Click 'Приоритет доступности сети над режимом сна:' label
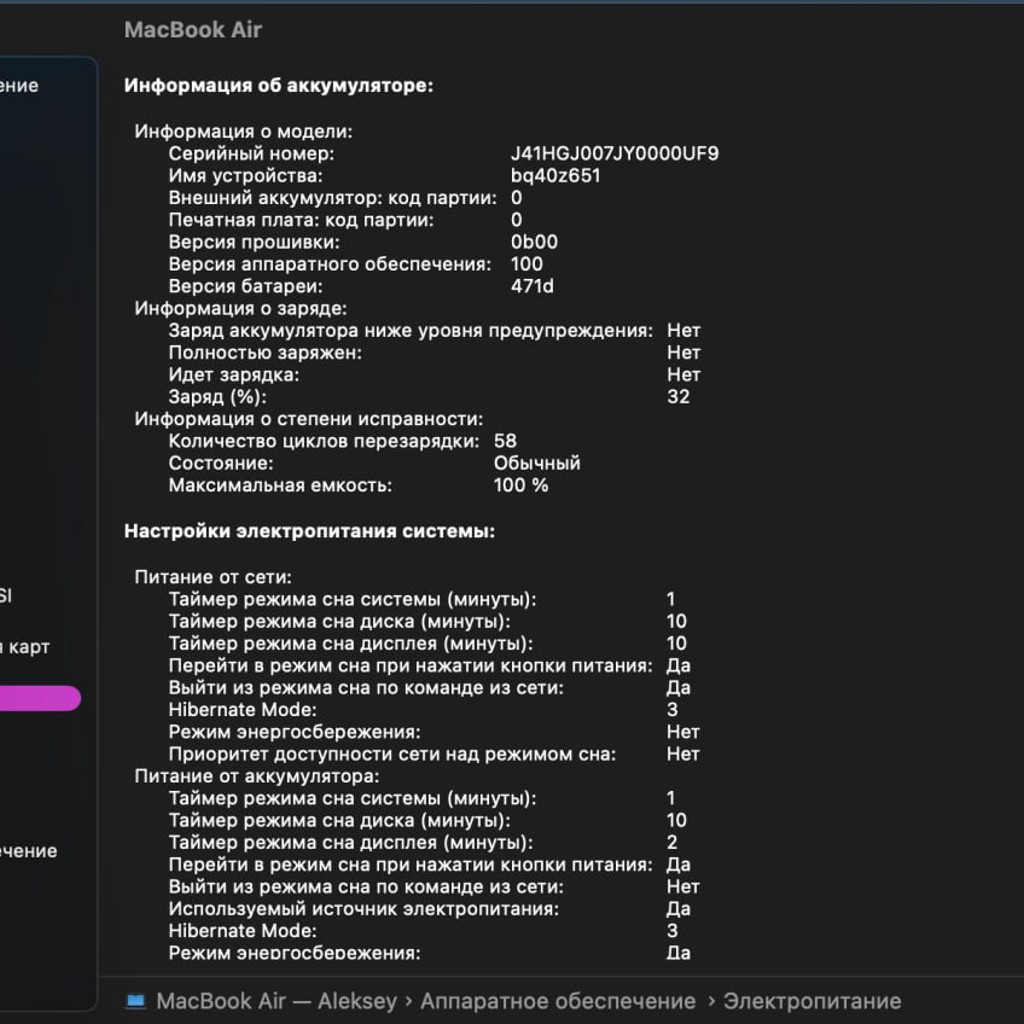1024x1024 pixels. [392, 754]
